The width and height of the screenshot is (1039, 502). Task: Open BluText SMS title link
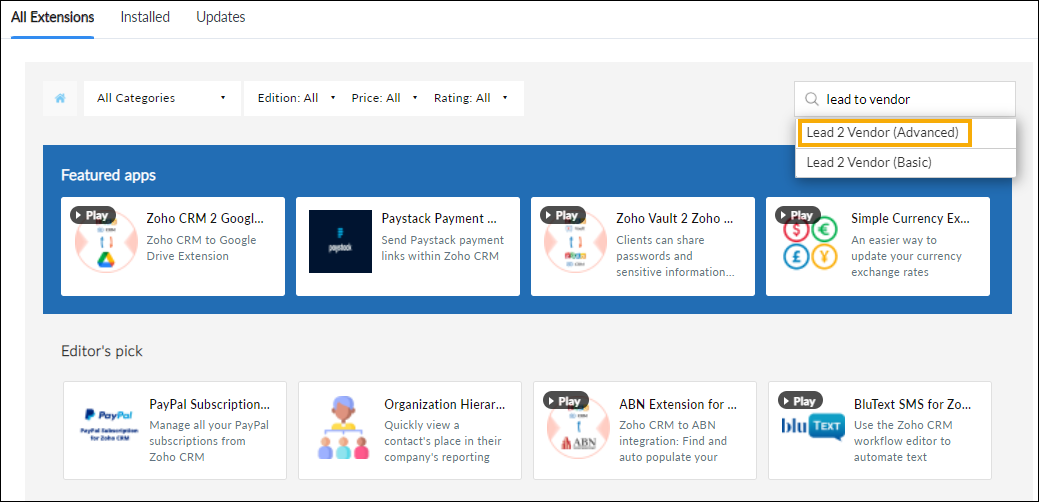coord(911,404)
